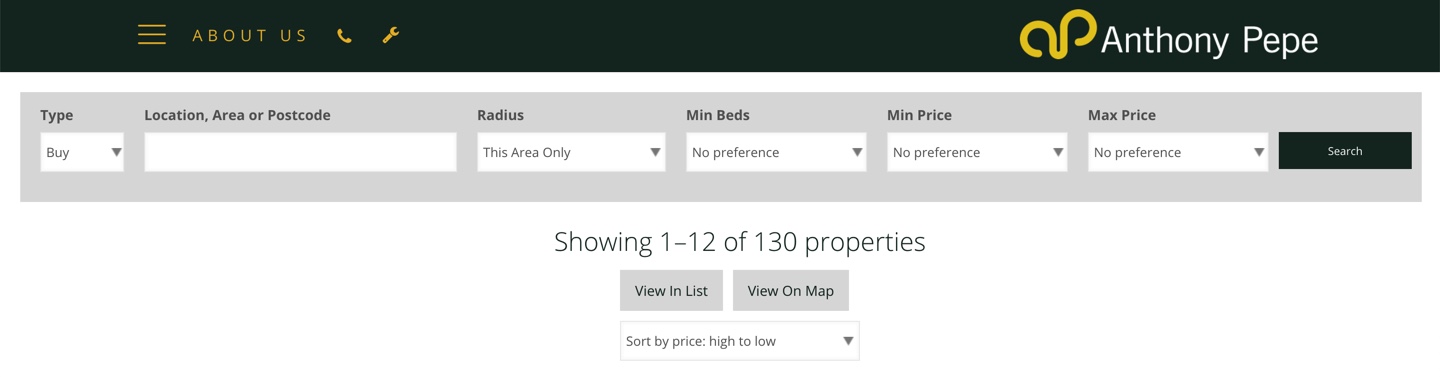
Task: Open the Min Beds dropdown
Action: coord(776,152)
